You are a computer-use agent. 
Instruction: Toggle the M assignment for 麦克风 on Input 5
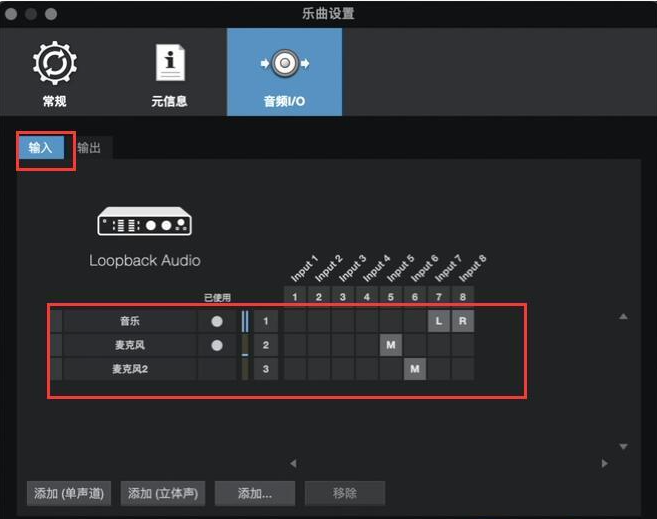coord(391,345)
